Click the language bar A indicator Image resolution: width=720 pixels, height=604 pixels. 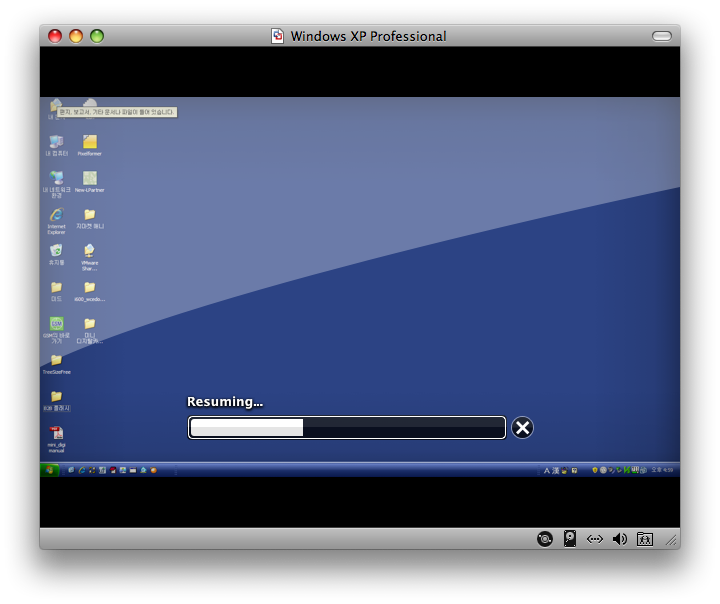coord(546,470)
